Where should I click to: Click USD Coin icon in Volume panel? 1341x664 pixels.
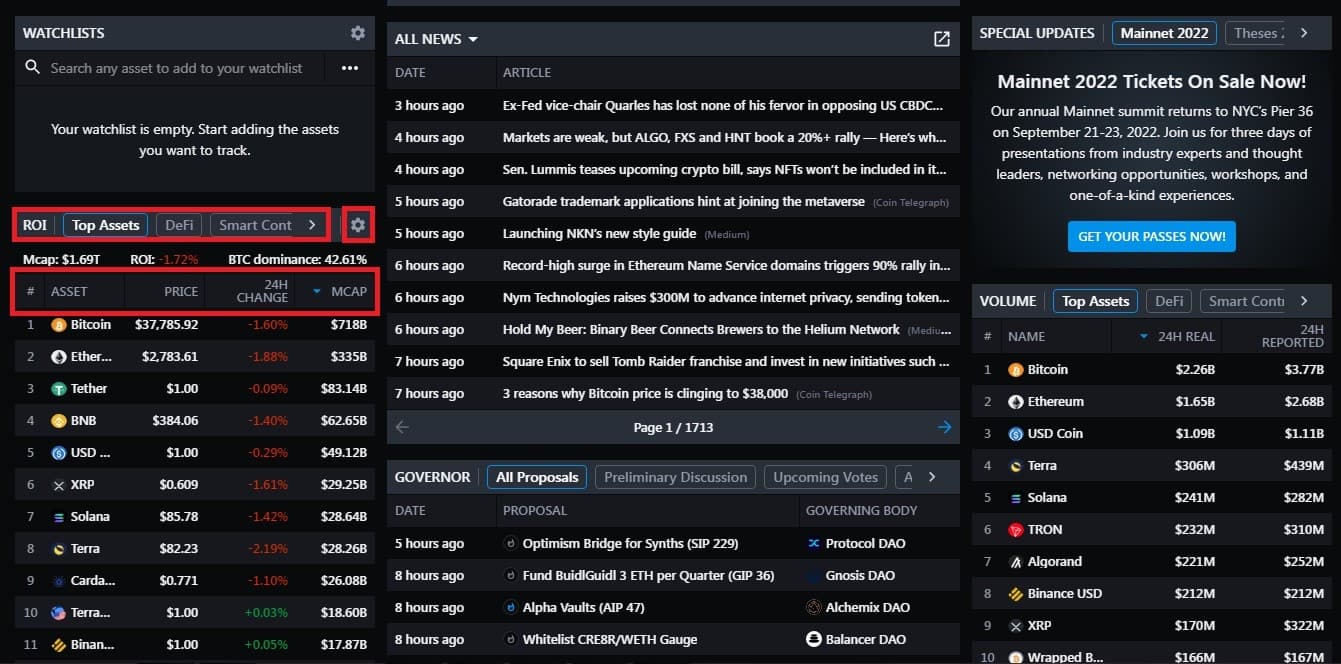click(x=1016, y=434)
